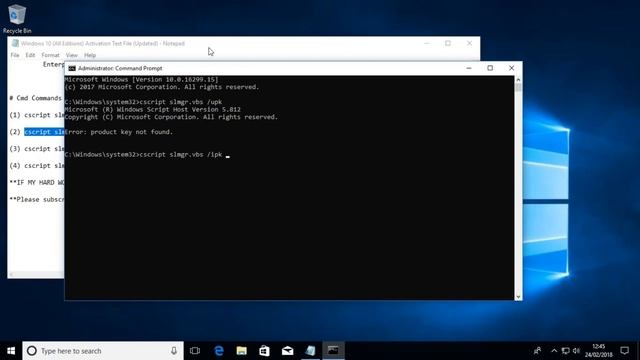Click the Administrator: Command Prompt title text

(x=120, y=68)
